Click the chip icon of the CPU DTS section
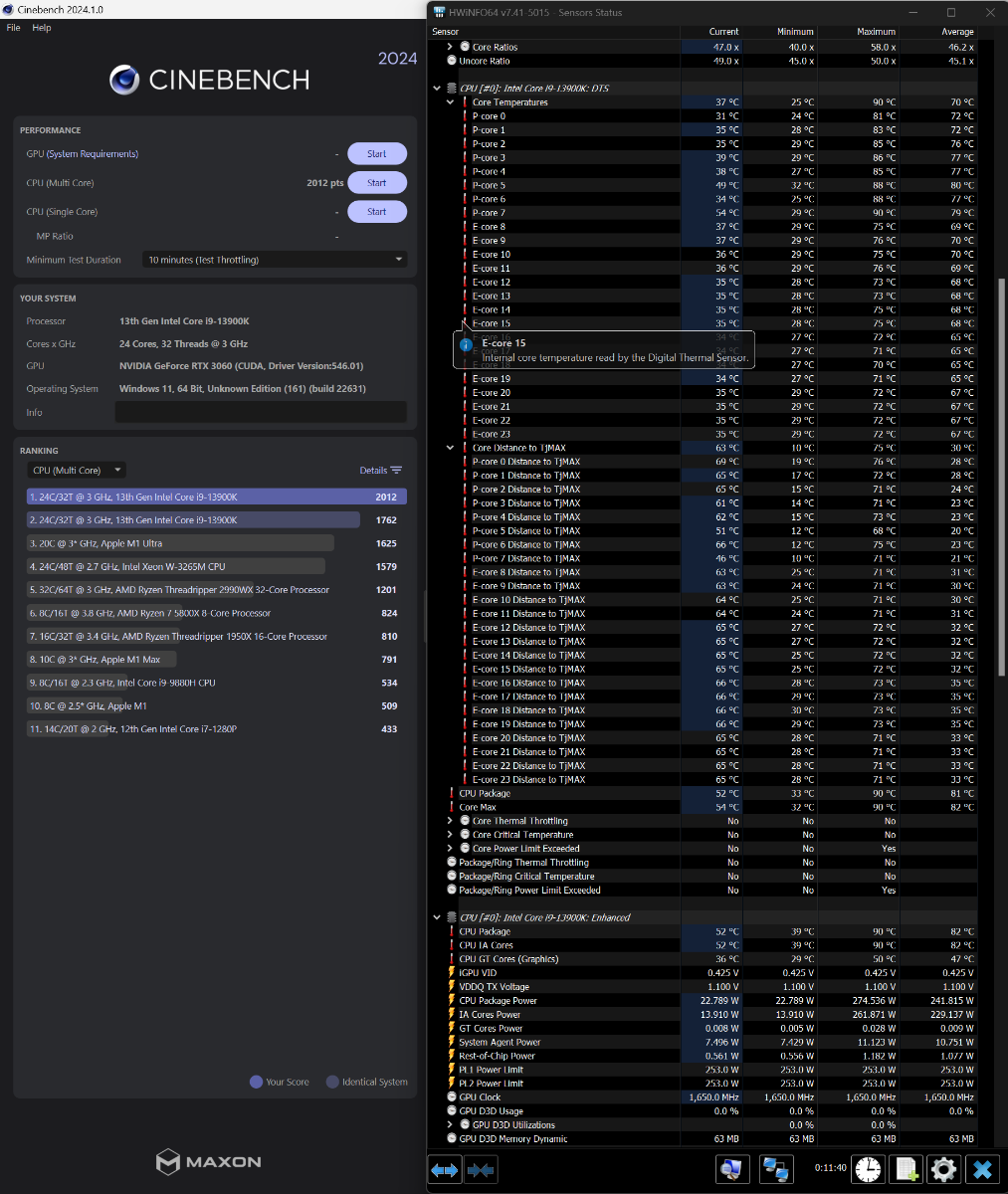This screenshot has height=1194, width=1008. pos(452,89)
